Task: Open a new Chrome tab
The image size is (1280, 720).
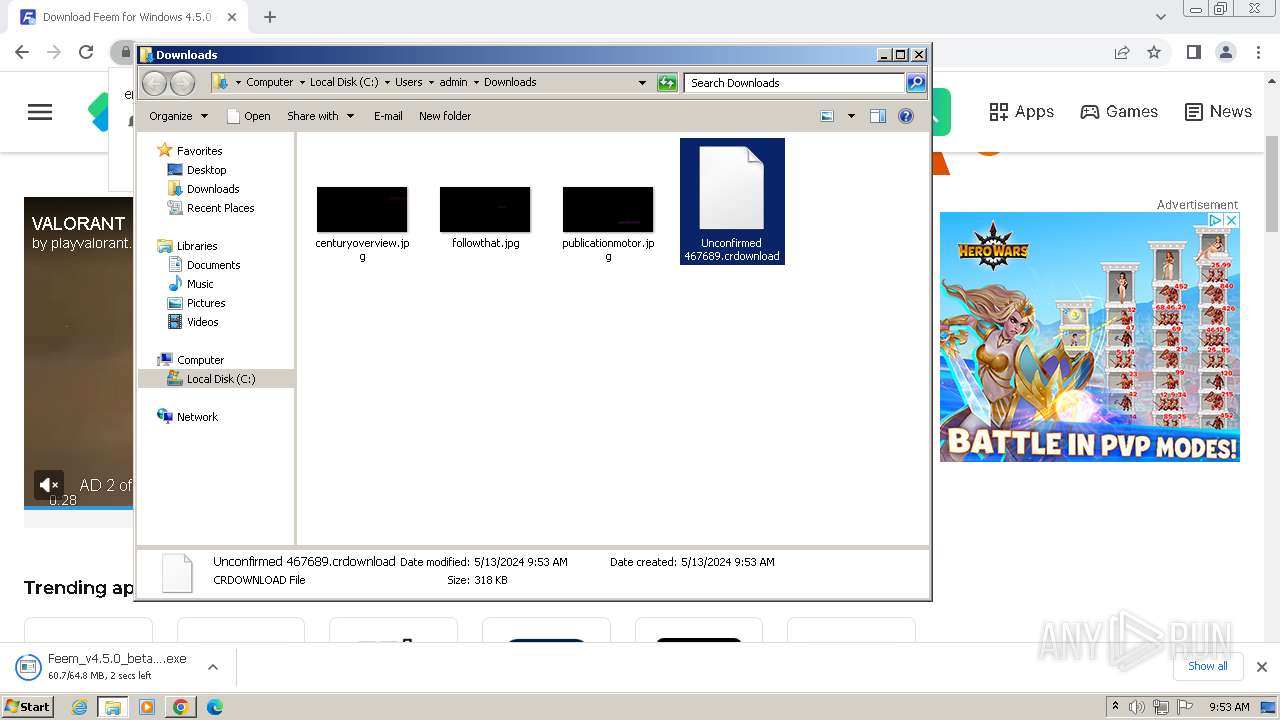Action: coord(270,17)
